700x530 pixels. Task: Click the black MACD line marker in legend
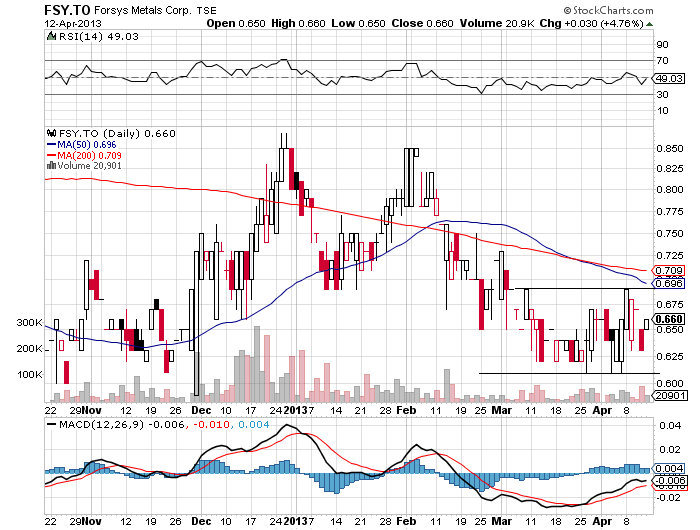(51, 424)
